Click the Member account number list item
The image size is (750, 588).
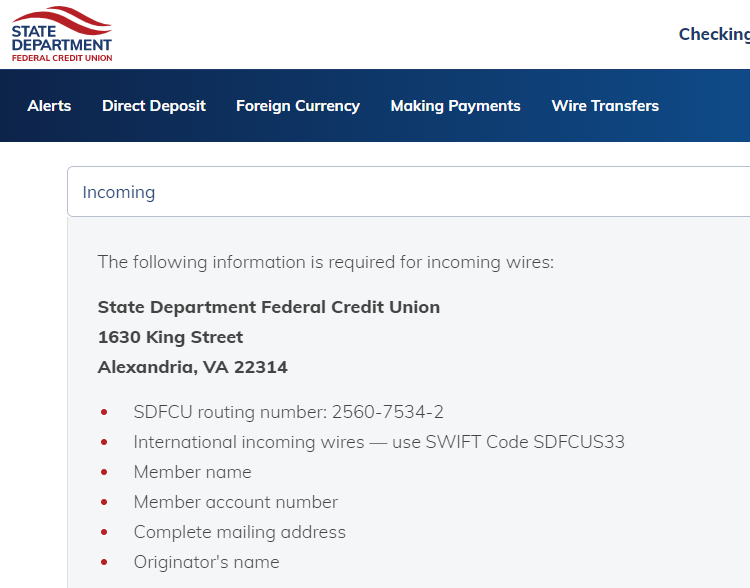point(236,502)
